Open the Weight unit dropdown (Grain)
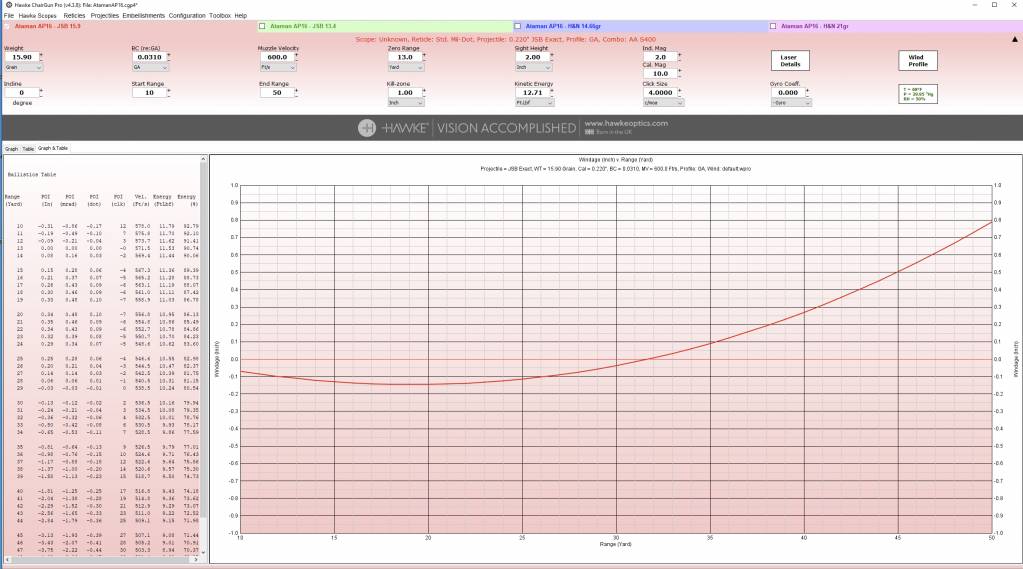Viewport: 1023px width, 569px height. point(23,67)
